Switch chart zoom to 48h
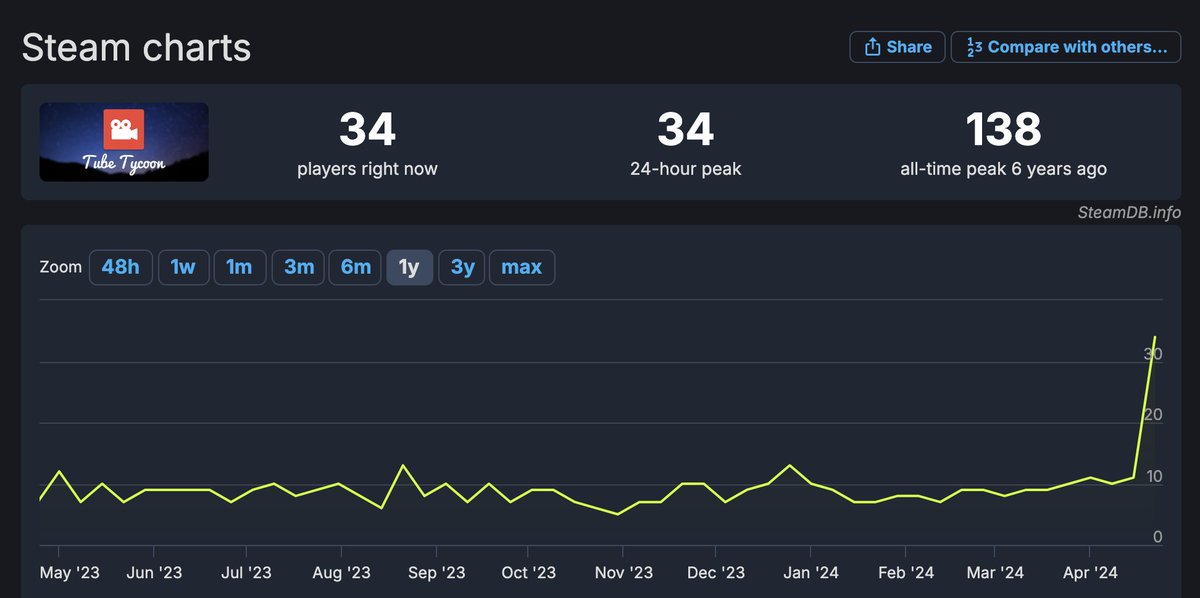The width and height of the screenshot is (1200, 598). coord(120,267)
